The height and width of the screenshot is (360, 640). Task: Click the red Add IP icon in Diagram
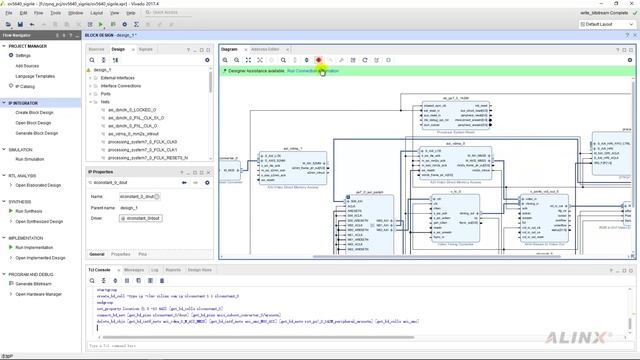point(318,60)
